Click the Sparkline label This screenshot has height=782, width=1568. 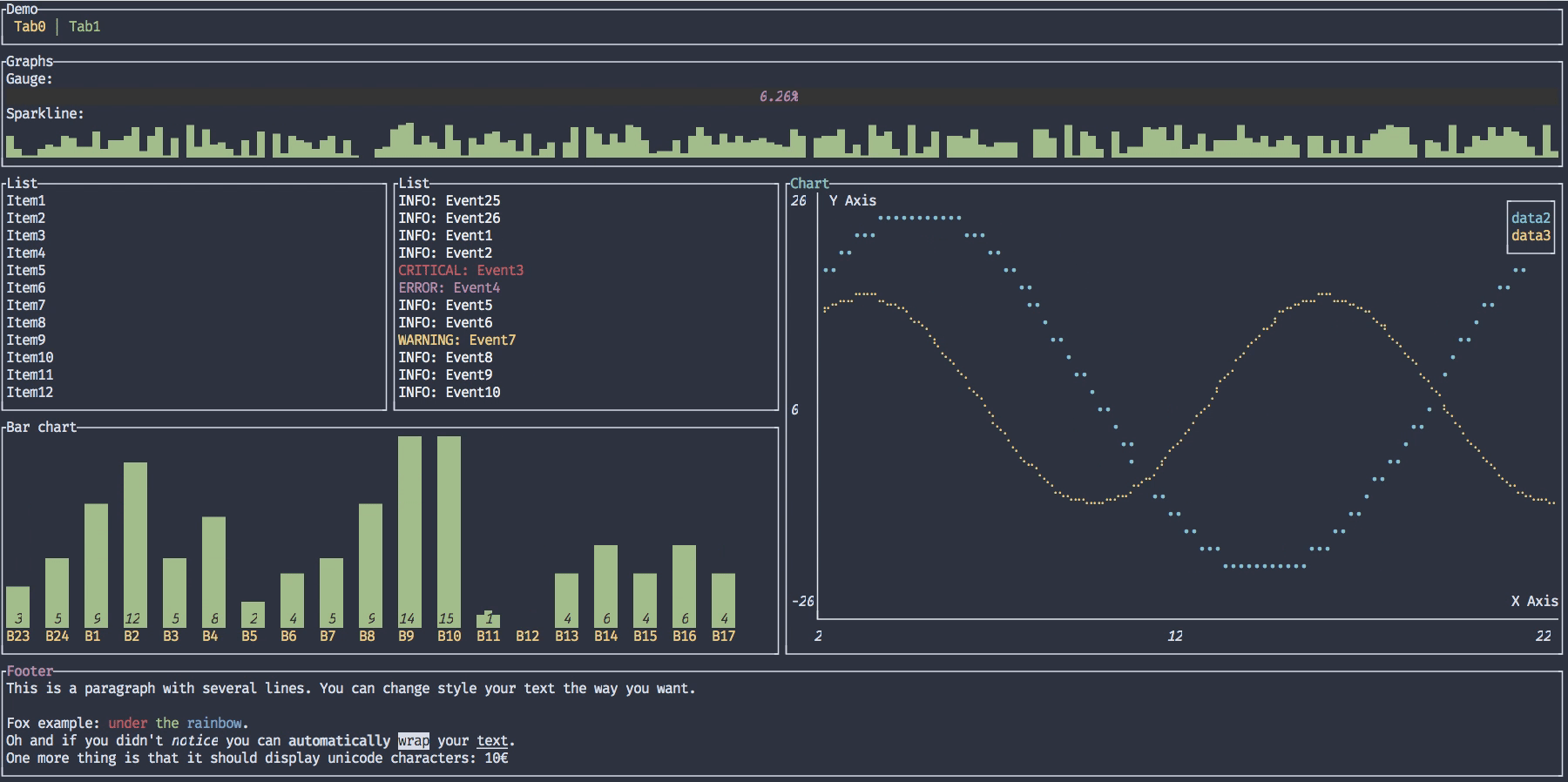45,114
